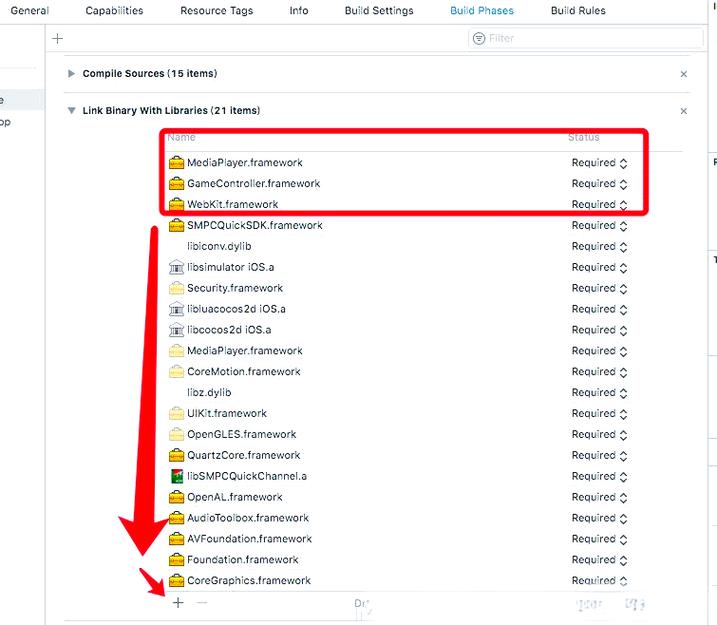Viewport: 717px width, 625px height.
Task: Click the SMPCQuickSDK.framework icon
Action: 176,226
